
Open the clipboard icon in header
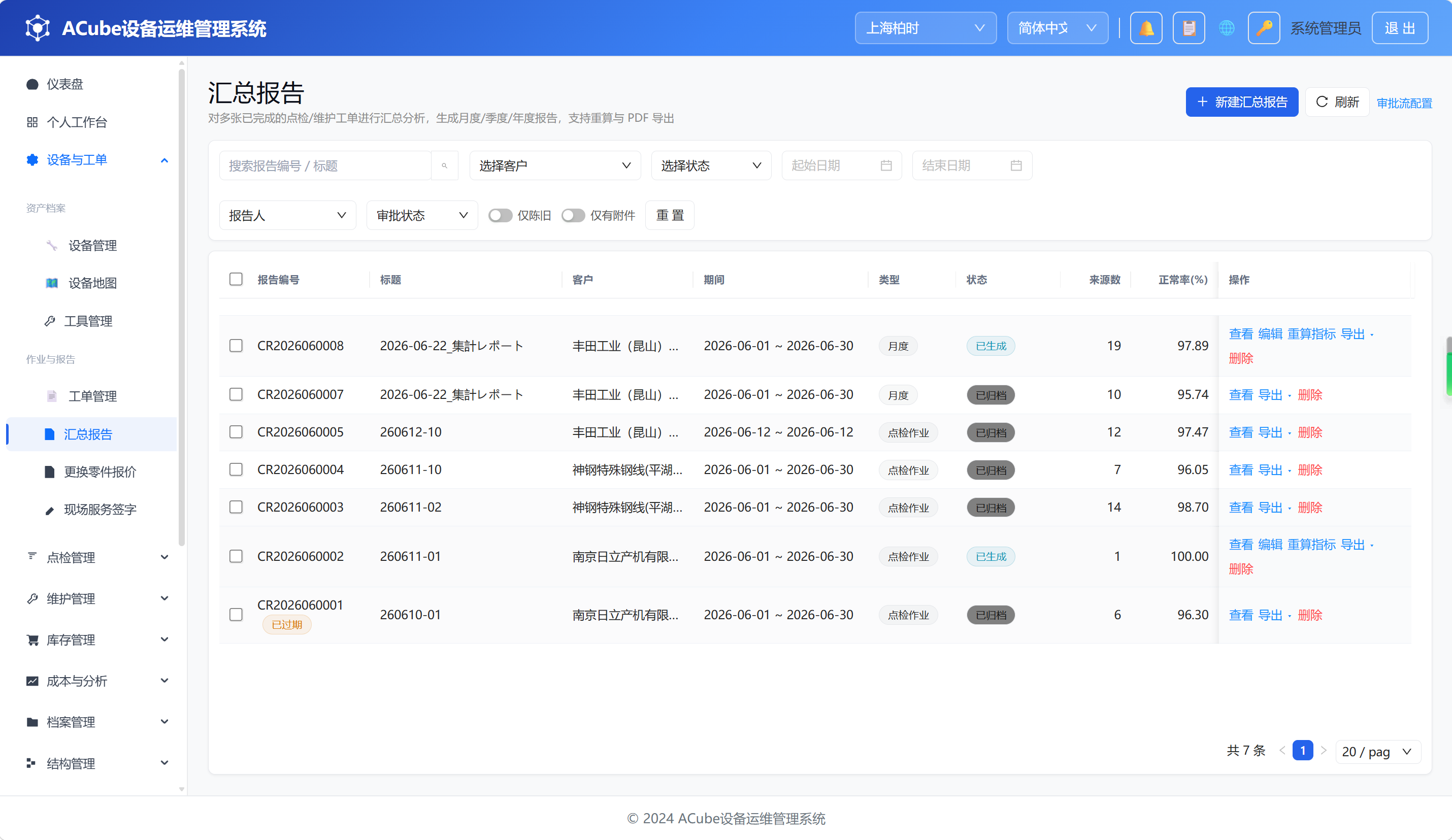[1189, 27]
